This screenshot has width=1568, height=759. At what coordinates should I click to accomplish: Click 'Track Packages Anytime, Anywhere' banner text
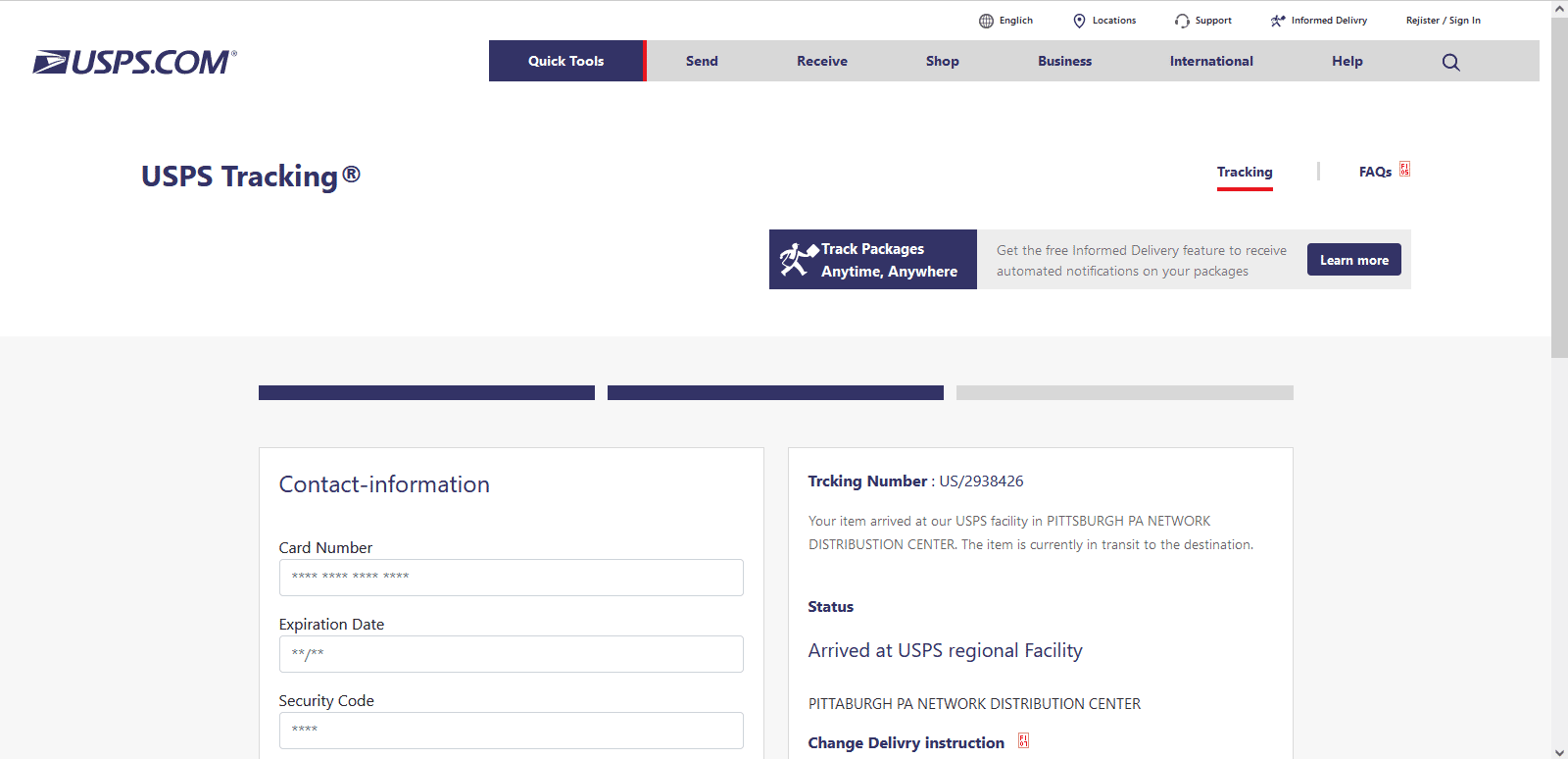coord(890,260)
